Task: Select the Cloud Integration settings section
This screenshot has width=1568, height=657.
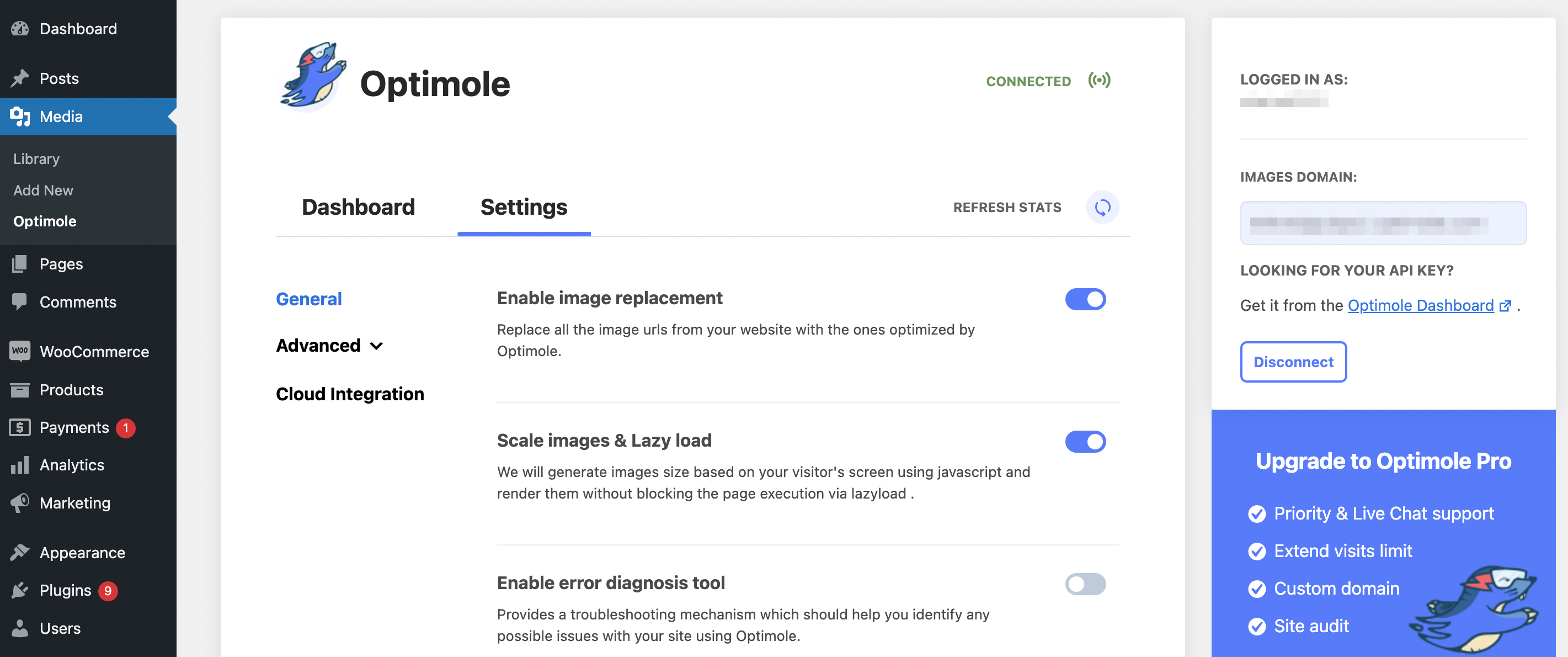Action: [x=350, y=393]
